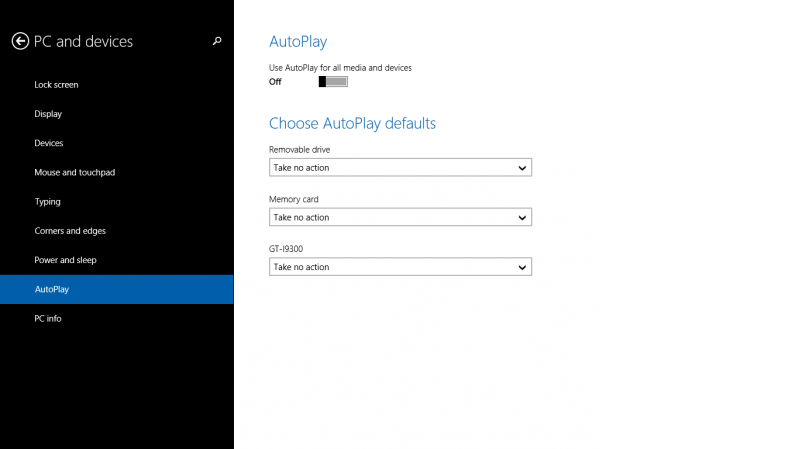
Task: Click the "Off" status text
Action: coord(275,82)
